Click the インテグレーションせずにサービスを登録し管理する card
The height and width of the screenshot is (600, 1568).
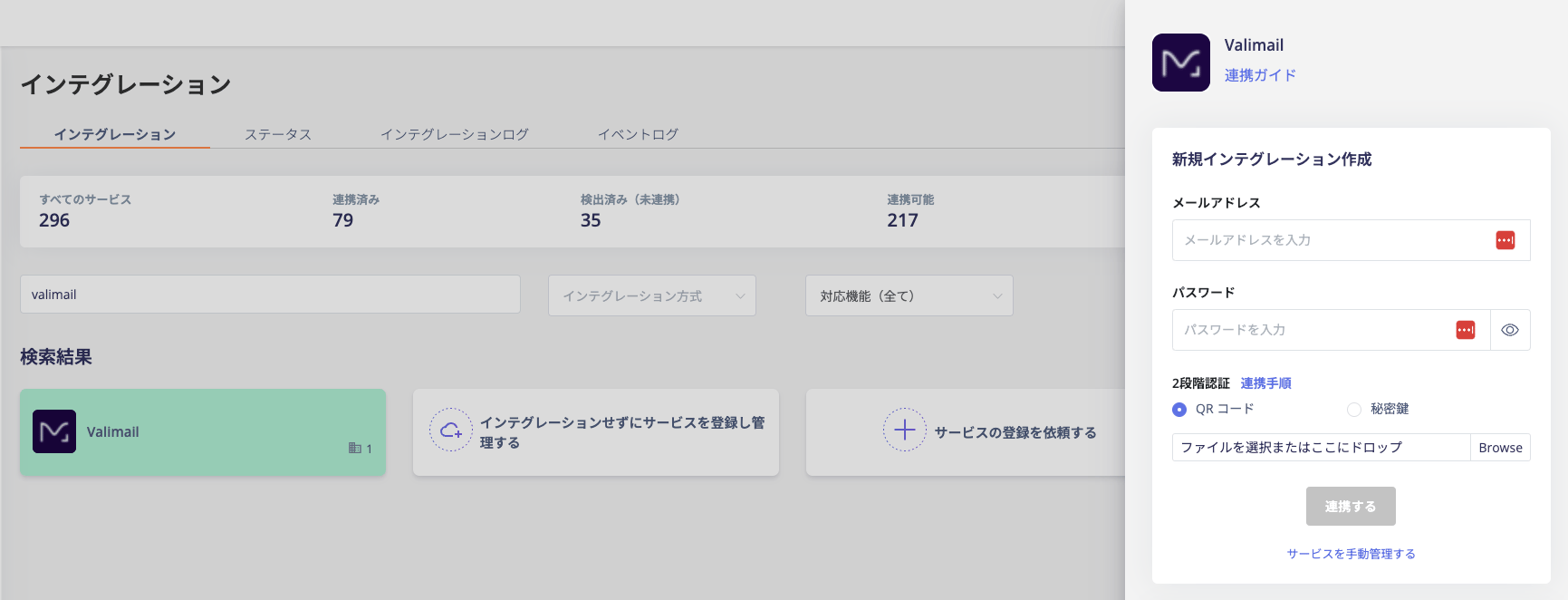596,432
